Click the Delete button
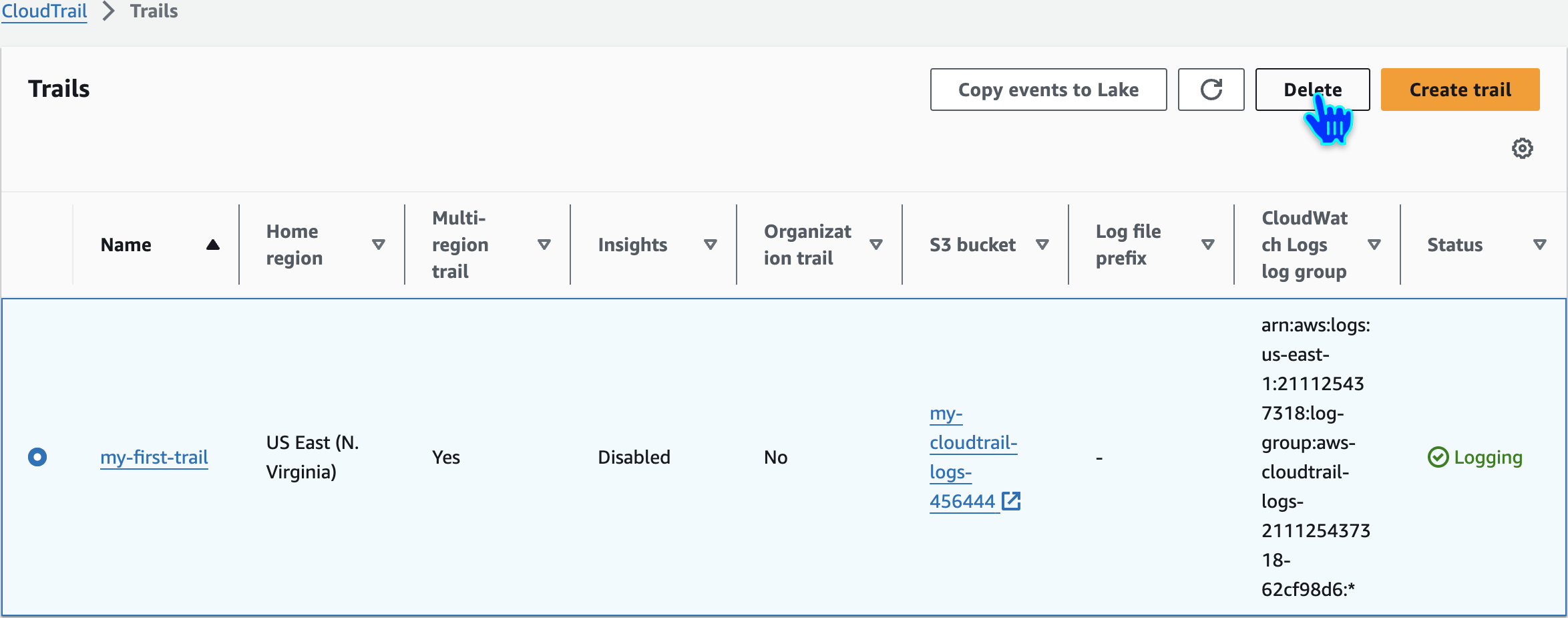The image size is (1568, 618). click(x=1312, y=90)
